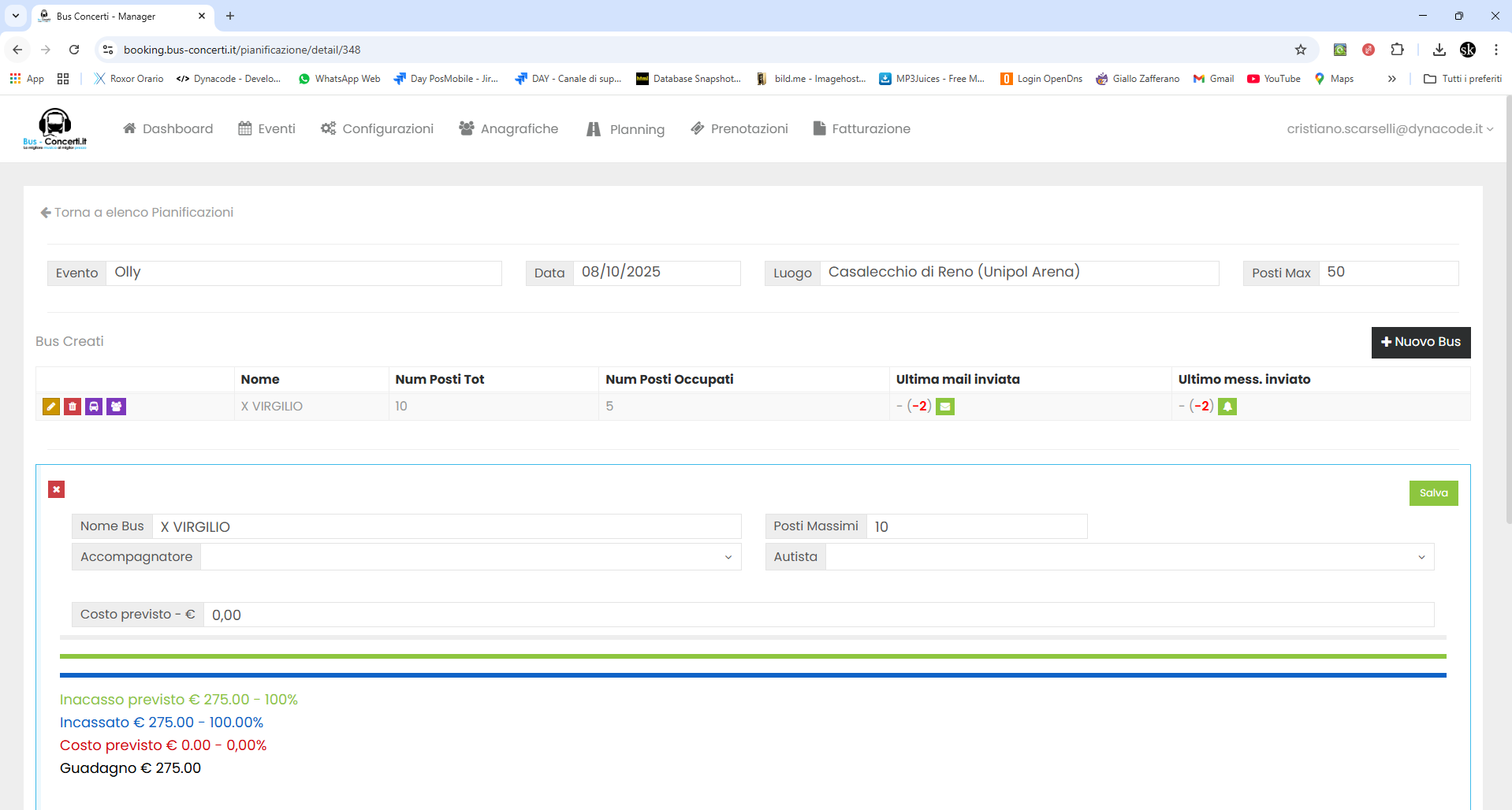This screenshot has height=810, width=1512.
Task: Go to the Prenotazioni menu
Action: pos(739,128)
